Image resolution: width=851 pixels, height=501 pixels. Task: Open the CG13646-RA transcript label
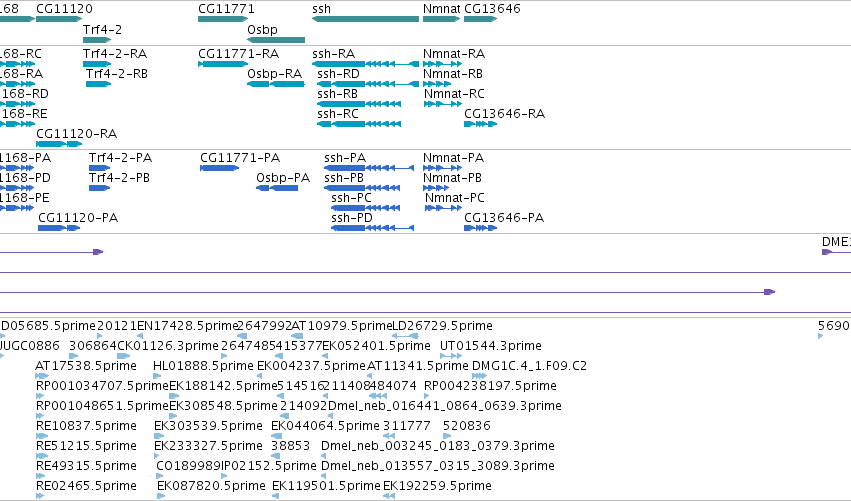tap(505, 114)
